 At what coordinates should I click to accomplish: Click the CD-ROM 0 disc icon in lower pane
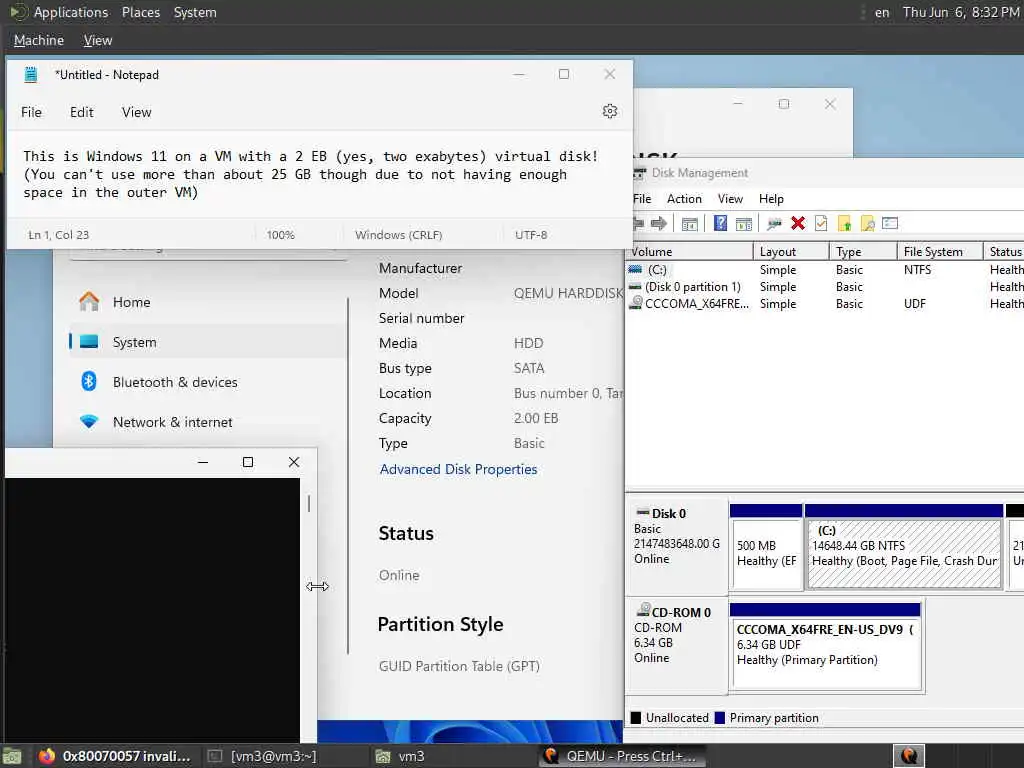(643, 611)
